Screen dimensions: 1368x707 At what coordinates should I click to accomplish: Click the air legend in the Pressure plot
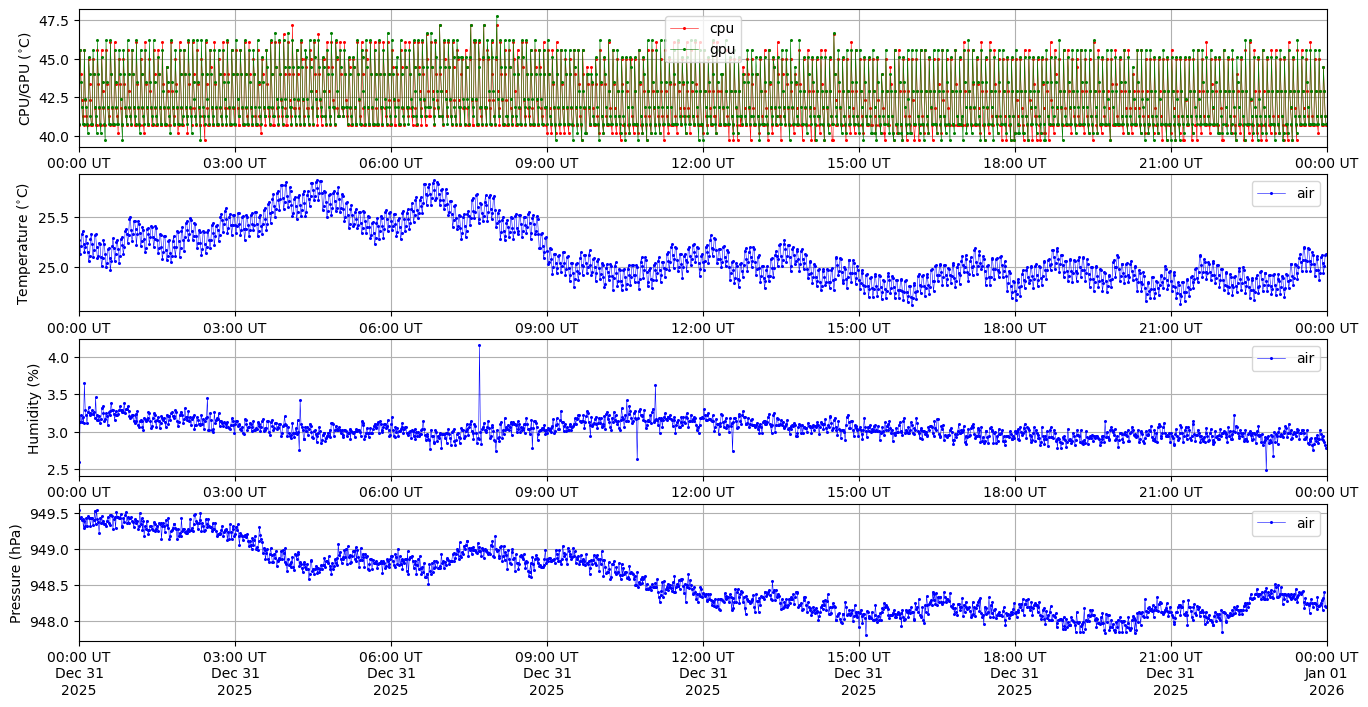[1286, 523]
